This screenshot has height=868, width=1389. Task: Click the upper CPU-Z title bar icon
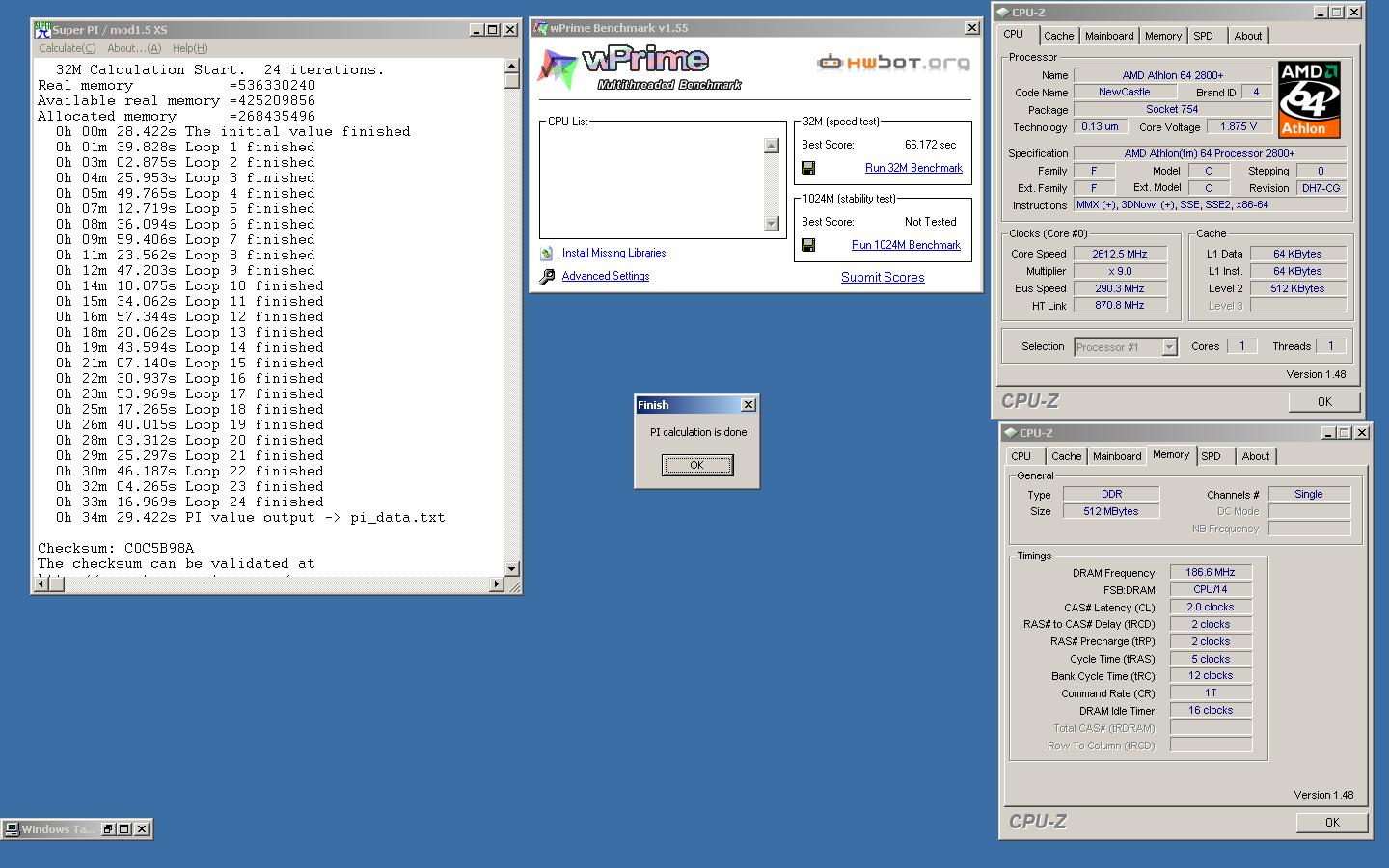[x=1003, y=13]
